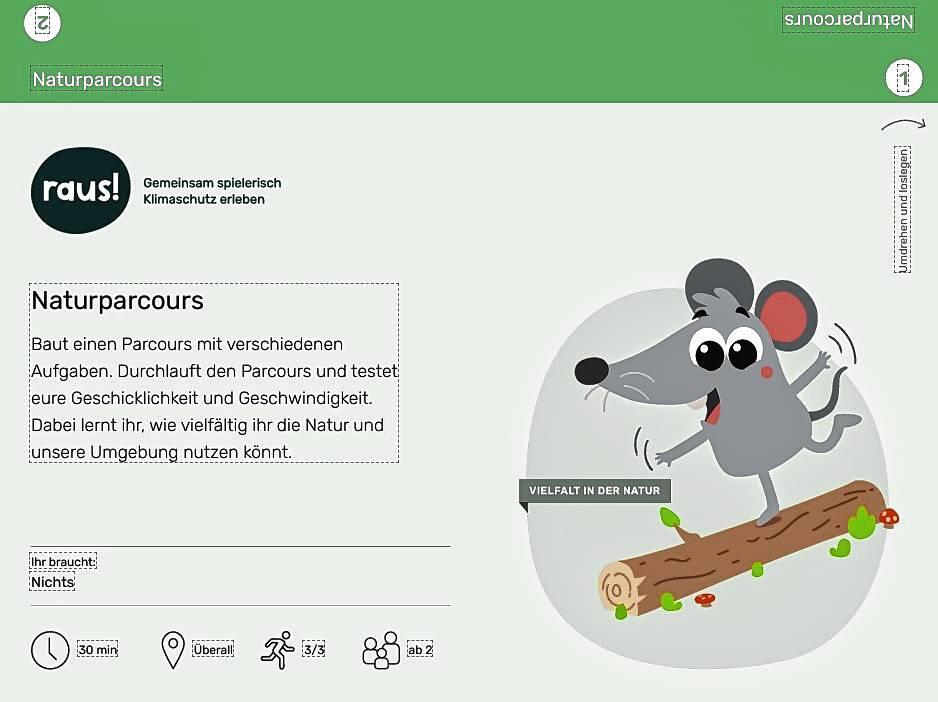The width and height of the screenshot is (938, 702).
Task: Click the '30 min' duration text
Action: point(98,649)
